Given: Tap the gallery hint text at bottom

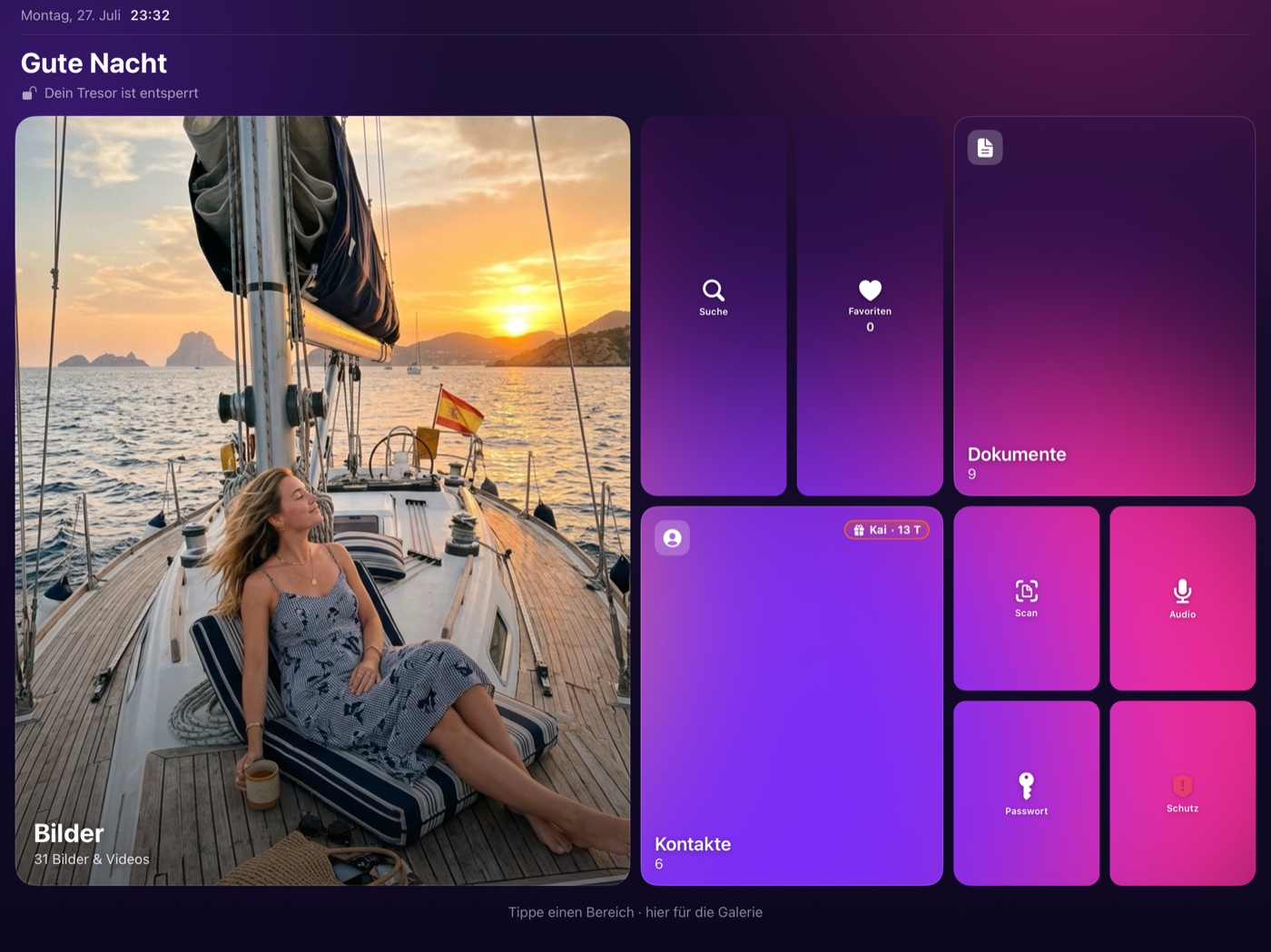Looking at the screenshot, I should coord(635,912).
